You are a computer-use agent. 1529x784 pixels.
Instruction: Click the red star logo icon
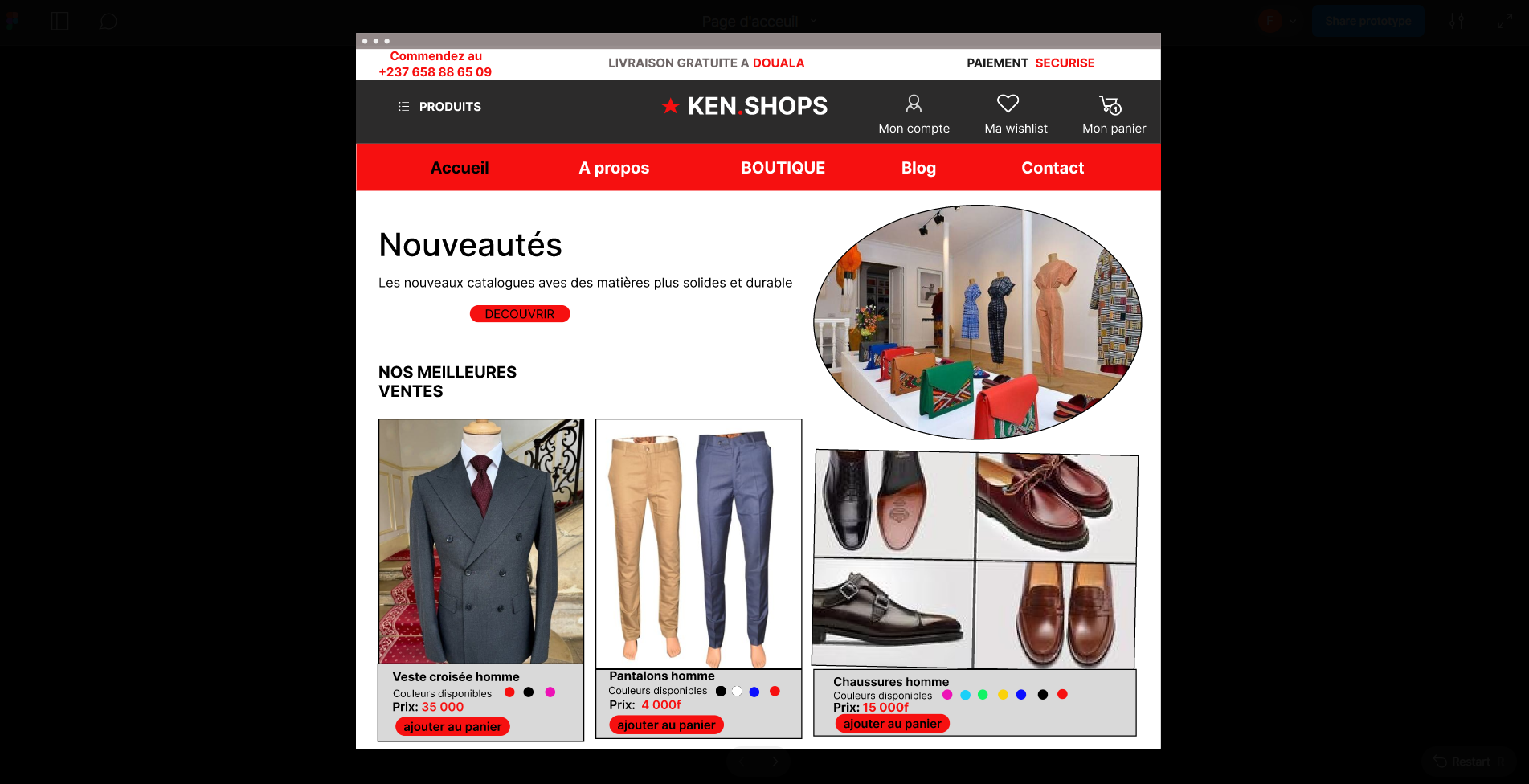(670, 106)
